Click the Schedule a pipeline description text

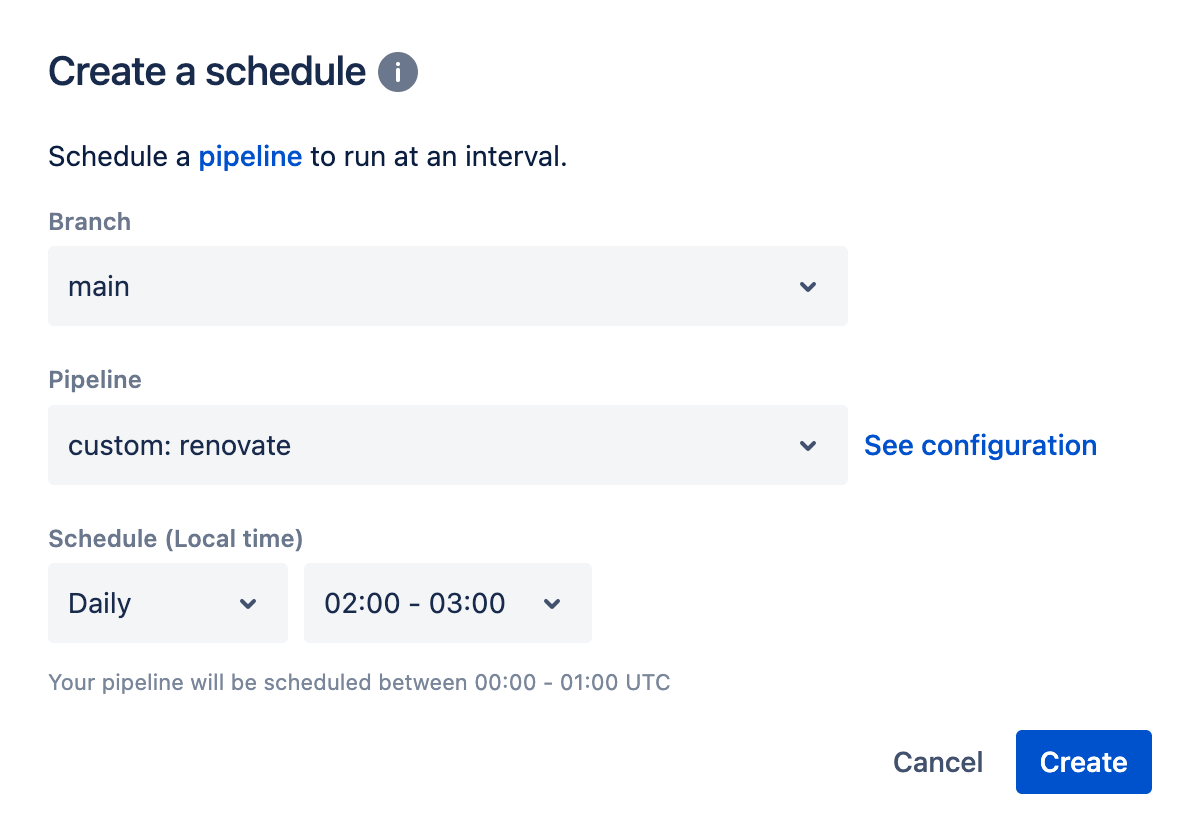point(308,157)
